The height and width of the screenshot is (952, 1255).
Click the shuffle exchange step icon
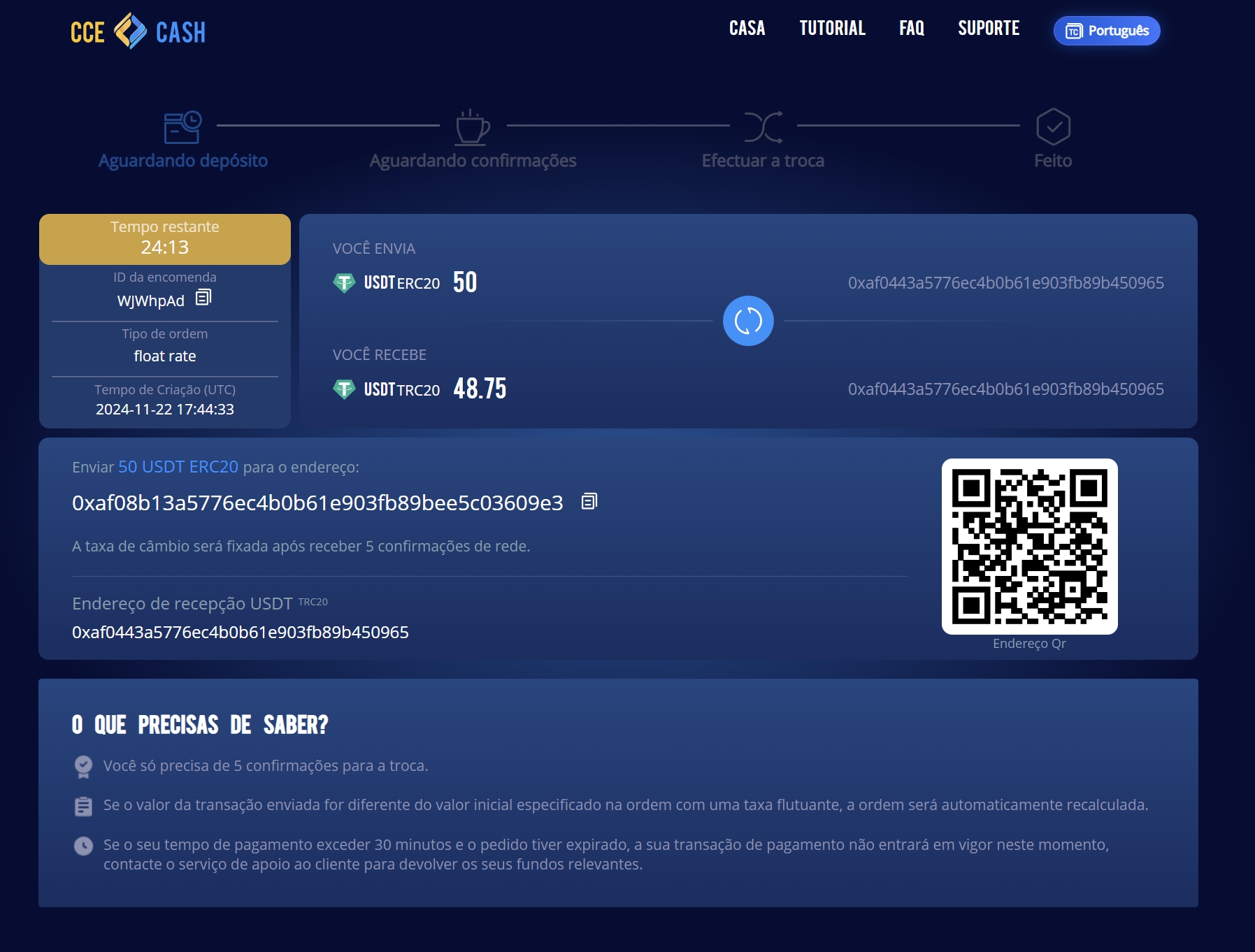[x=763, y=127]
